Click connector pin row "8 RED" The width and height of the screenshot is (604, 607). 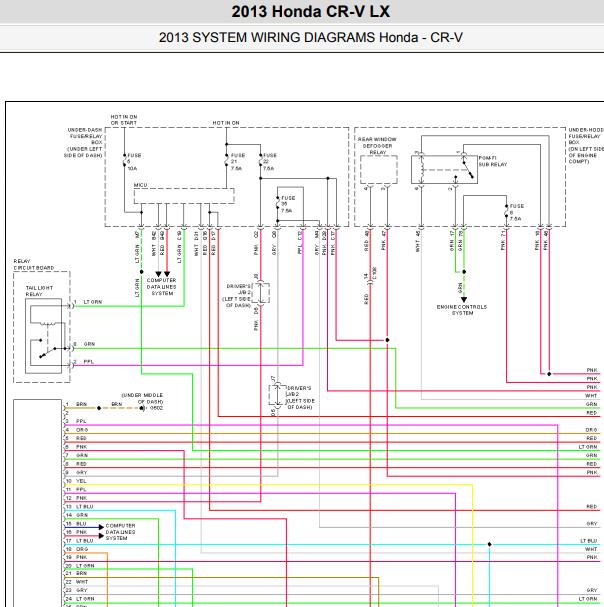[x=76, y=464]
